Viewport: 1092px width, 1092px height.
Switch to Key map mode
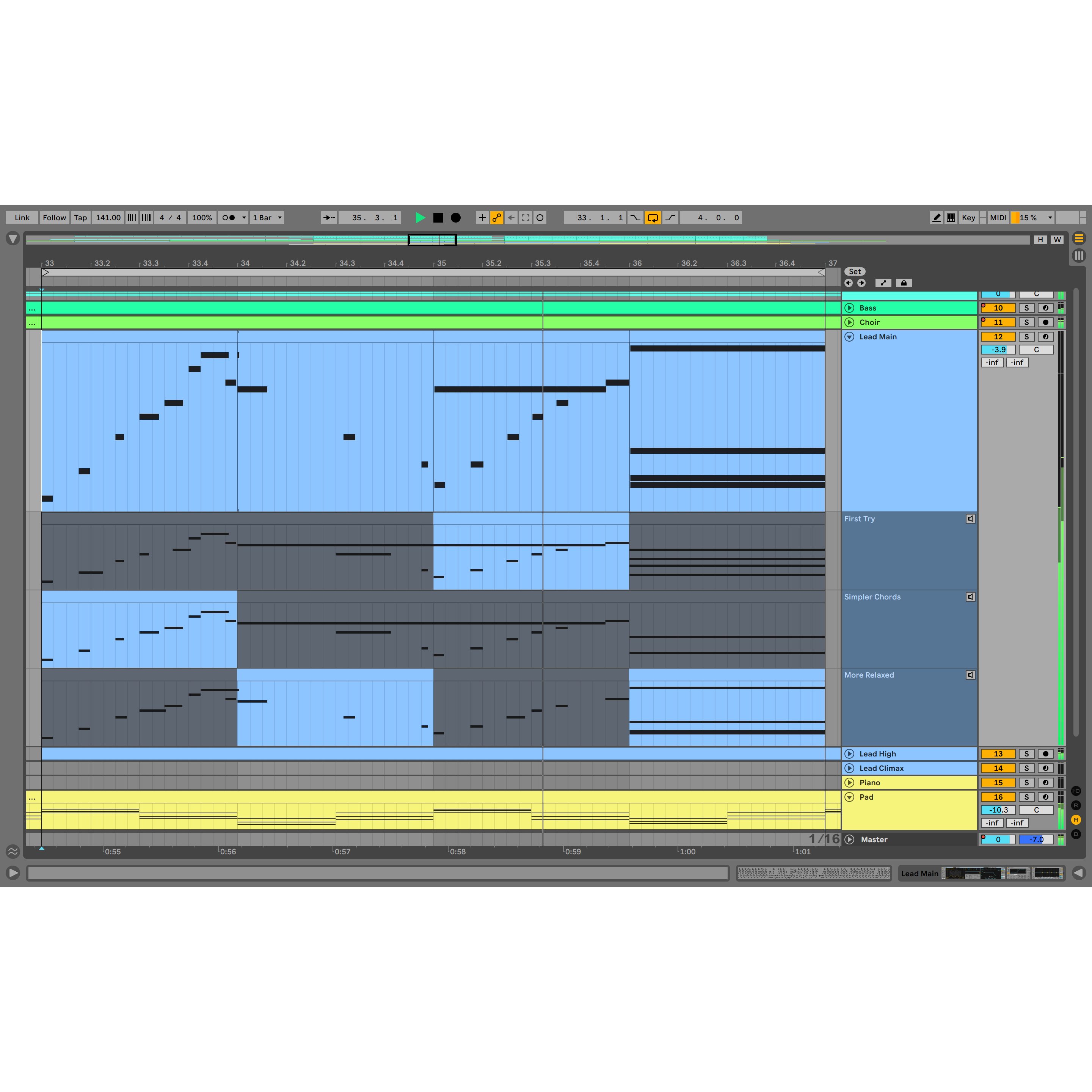[968, 218]
